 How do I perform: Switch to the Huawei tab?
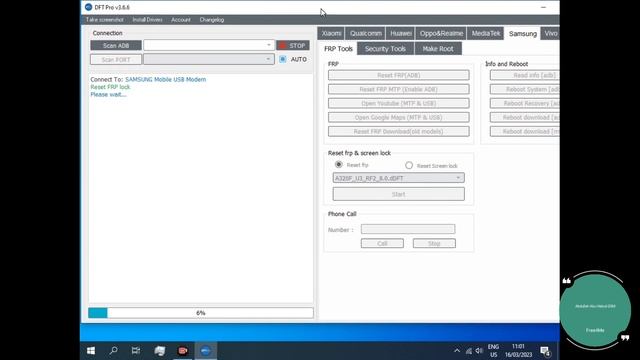[401, 33]
